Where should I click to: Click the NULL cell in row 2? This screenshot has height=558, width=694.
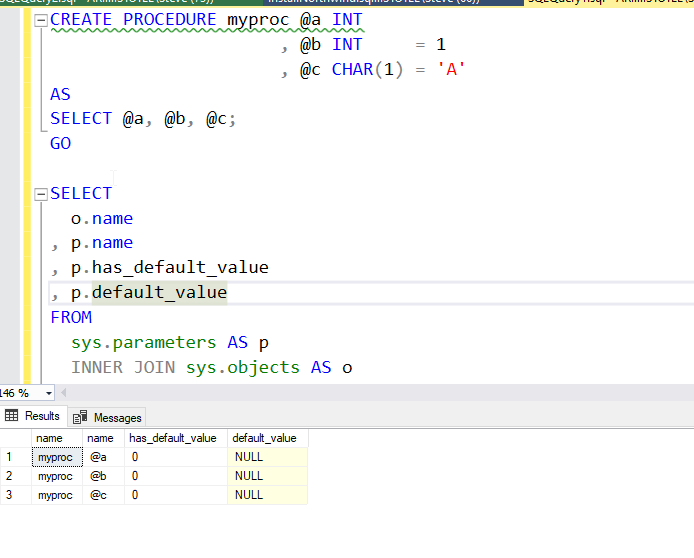coord(249,476)
